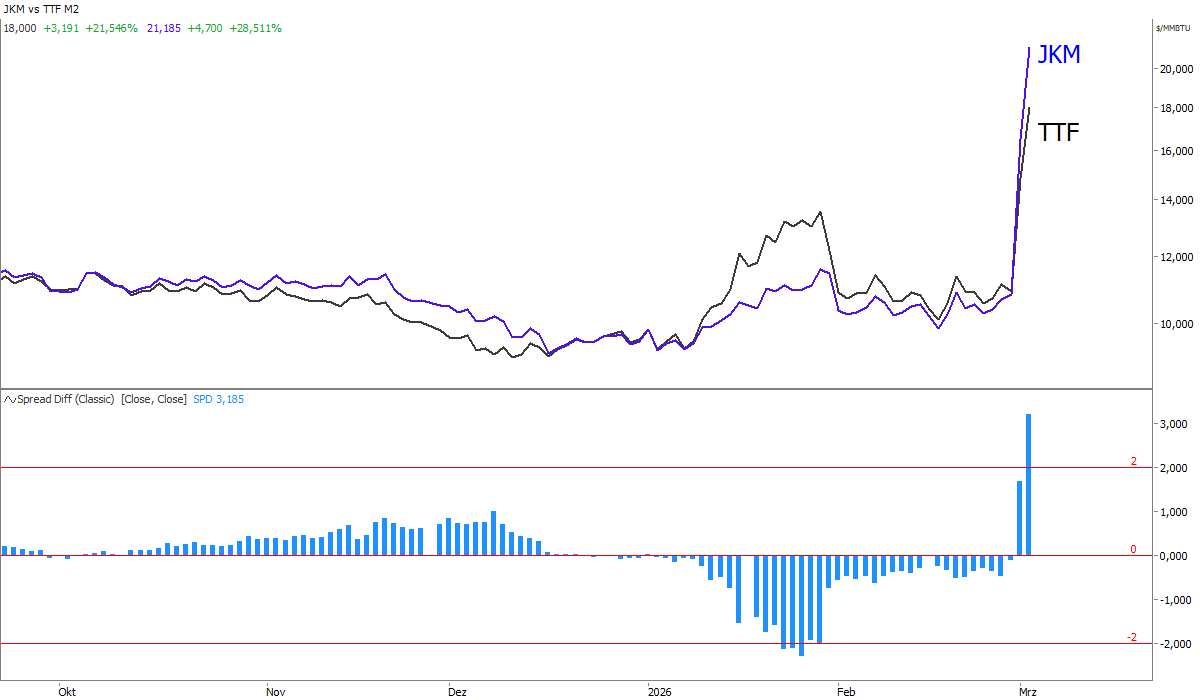Viewport: 1200px width, 700px height.
Task: Click the 'Spread Diff (Classic)' indicator name
Action: 66,399
